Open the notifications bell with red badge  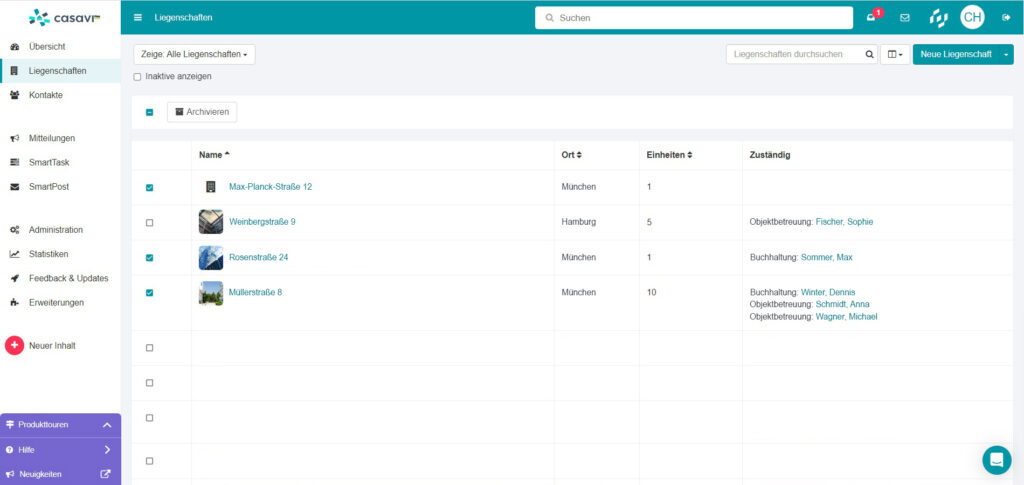tap(872, 17)
